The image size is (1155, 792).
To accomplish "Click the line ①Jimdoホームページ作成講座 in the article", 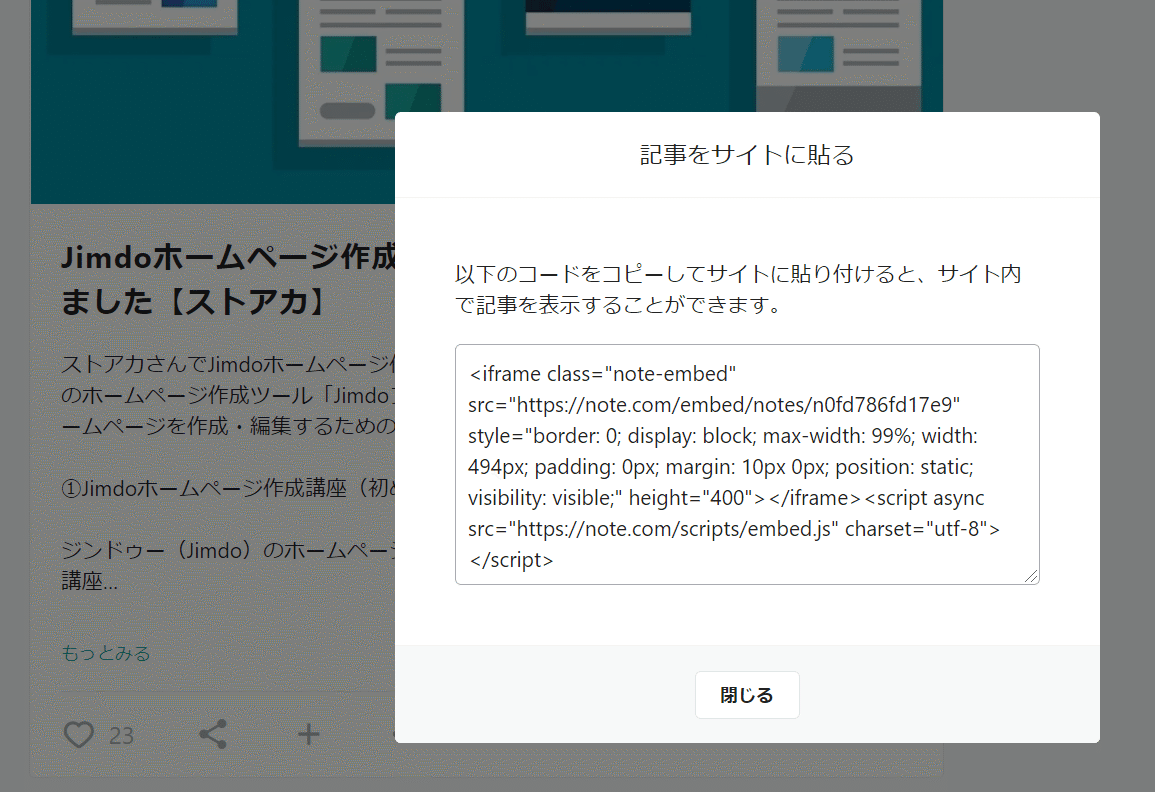I will coord(228,488).
